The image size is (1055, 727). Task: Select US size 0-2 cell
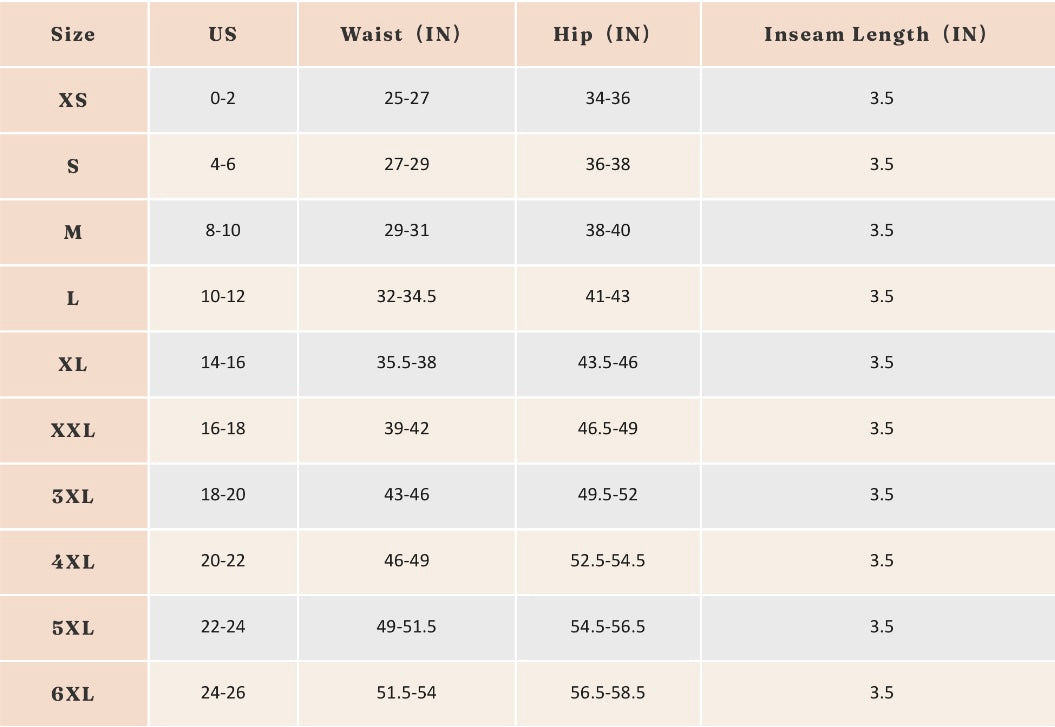(223, 99)
